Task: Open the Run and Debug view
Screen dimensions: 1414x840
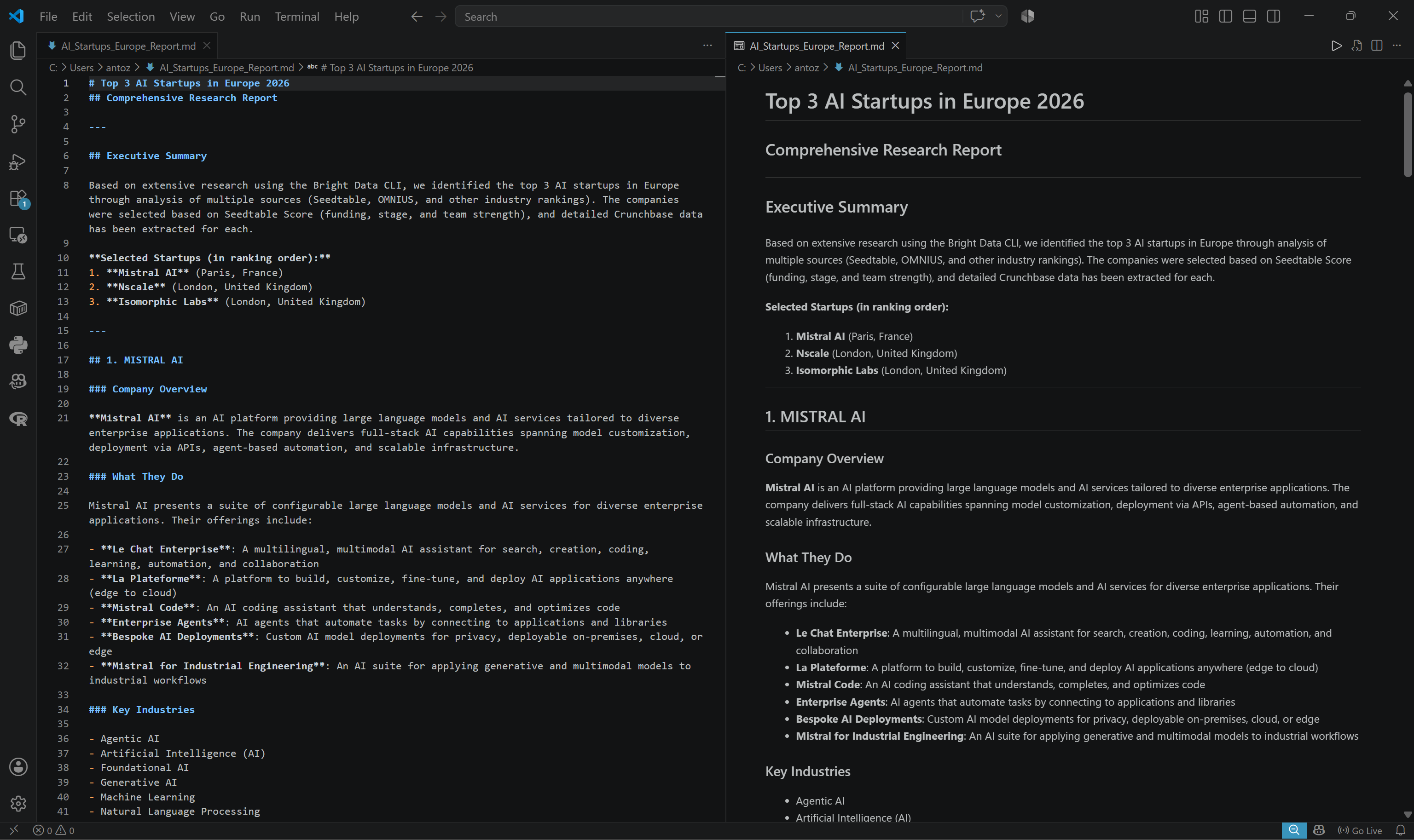Action: [x=18, y=161]
